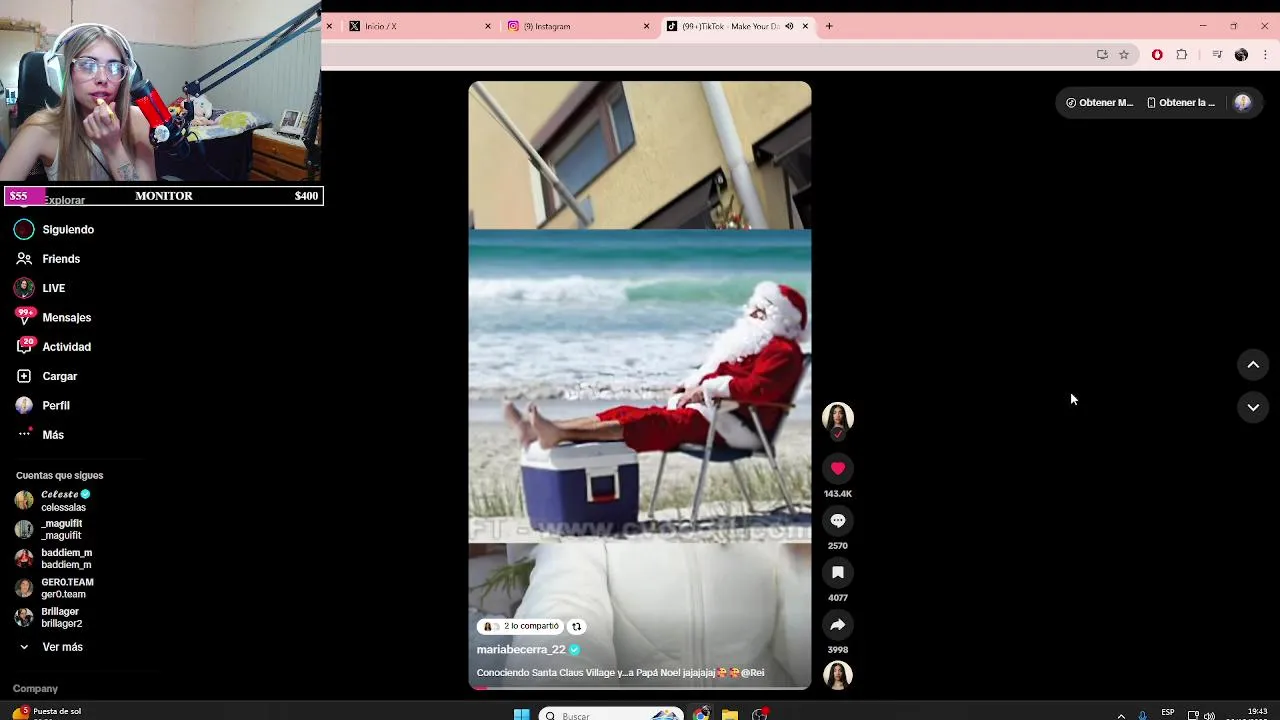Viewport: 1280px width, 720px height.
Task: Like the mariabecerra_22 video with the heart
Action: (x=838, y=468)
